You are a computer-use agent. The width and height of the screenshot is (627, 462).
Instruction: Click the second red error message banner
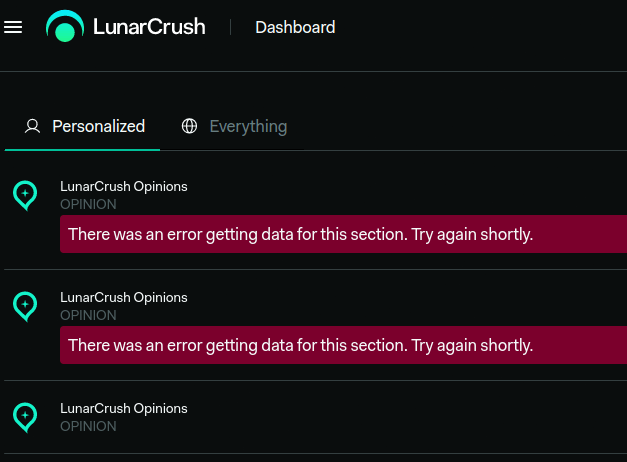343,345
